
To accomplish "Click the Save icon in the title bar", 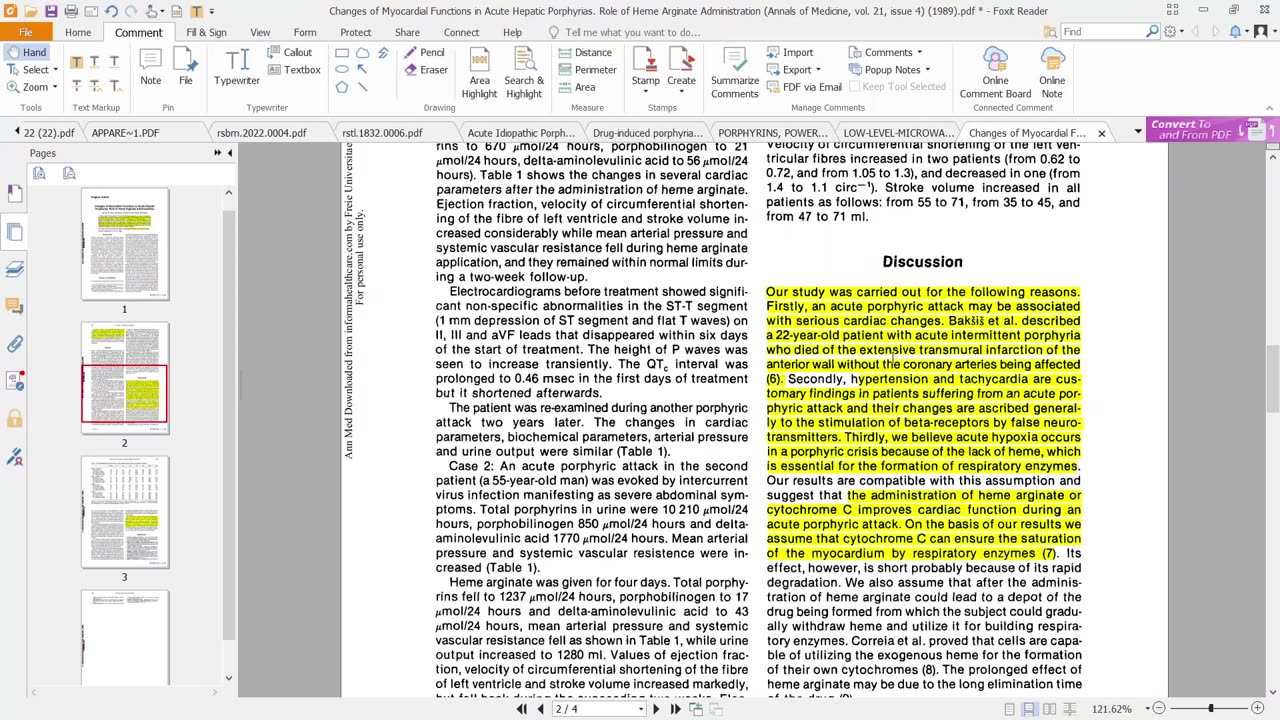I will tap(51, 11).
